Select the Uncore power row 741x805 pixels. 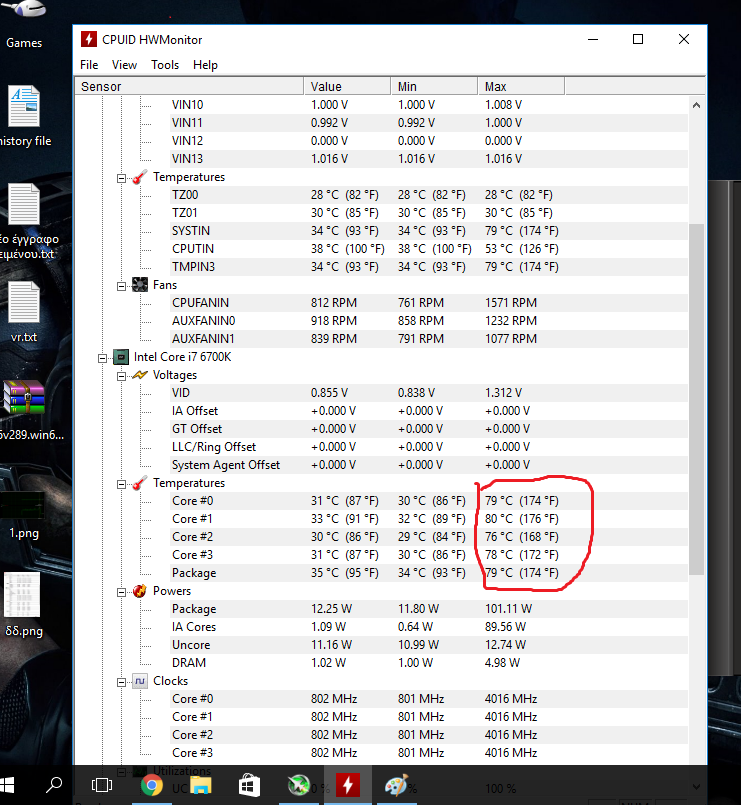pos(380,645)
